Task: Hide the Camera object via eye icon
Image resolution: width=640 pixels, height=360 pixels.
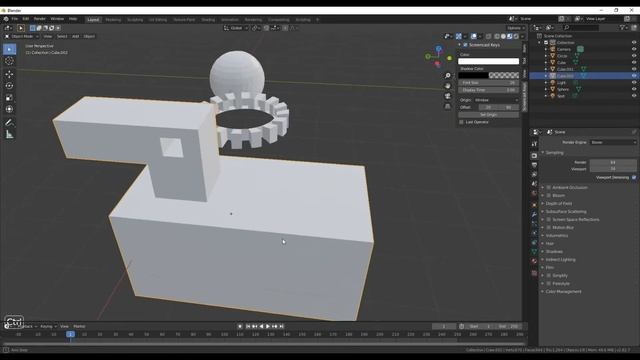Action: tap(634, 49)
